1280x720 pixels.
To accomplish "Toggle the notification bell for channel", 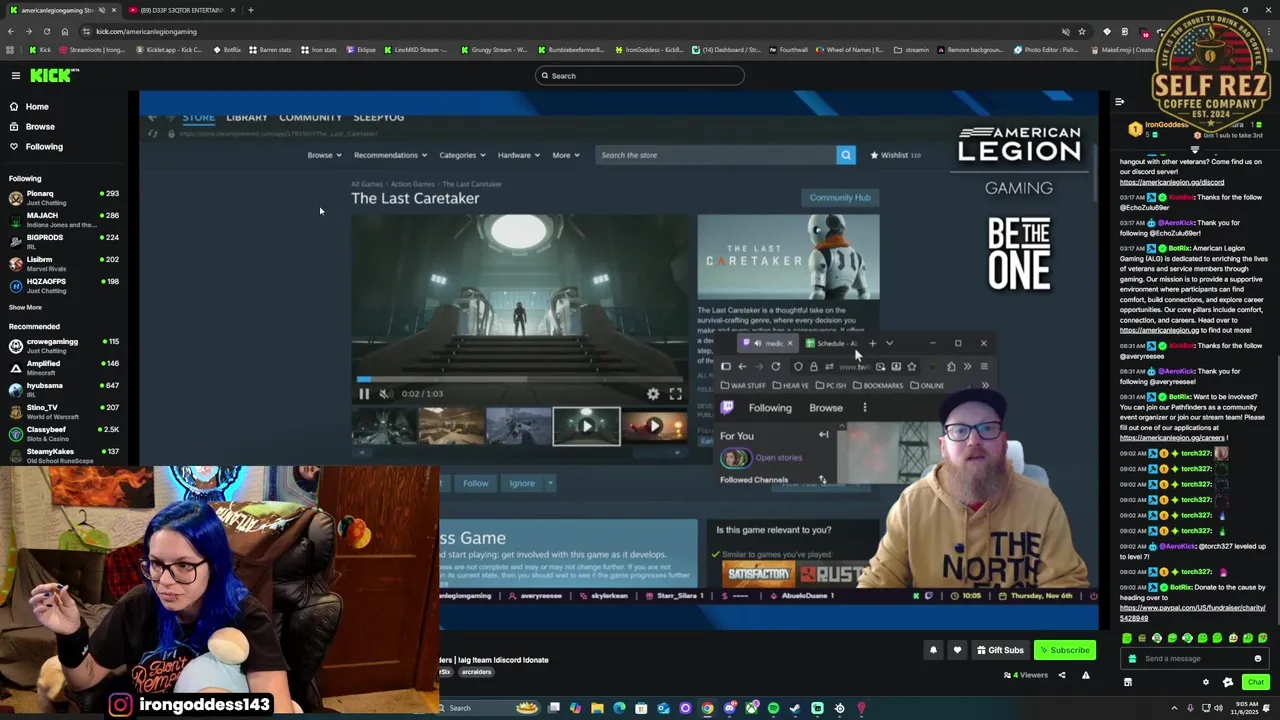I will (933, 650).
